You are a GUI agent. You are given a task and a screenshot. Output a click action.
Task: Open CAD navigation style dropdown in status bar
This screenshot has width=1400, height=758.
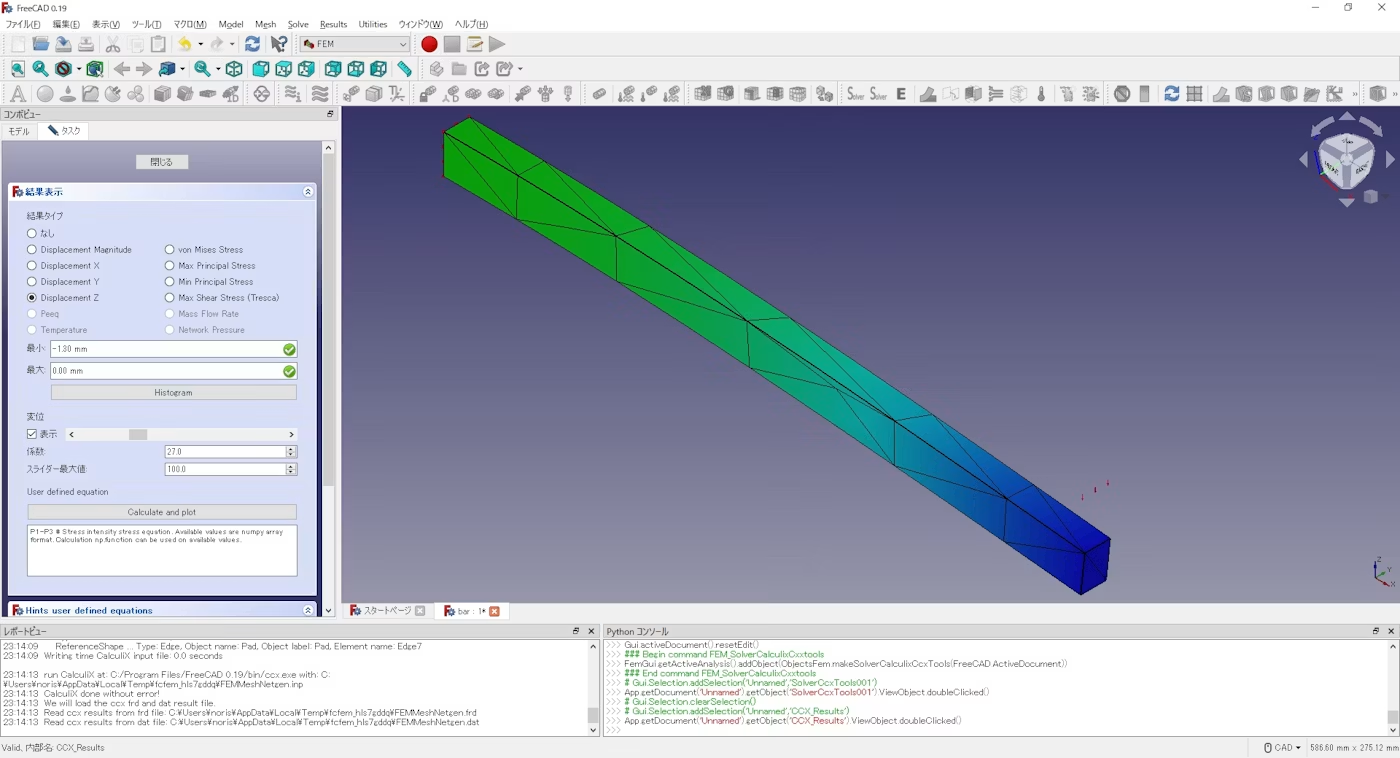click(x=1282, y=748)
